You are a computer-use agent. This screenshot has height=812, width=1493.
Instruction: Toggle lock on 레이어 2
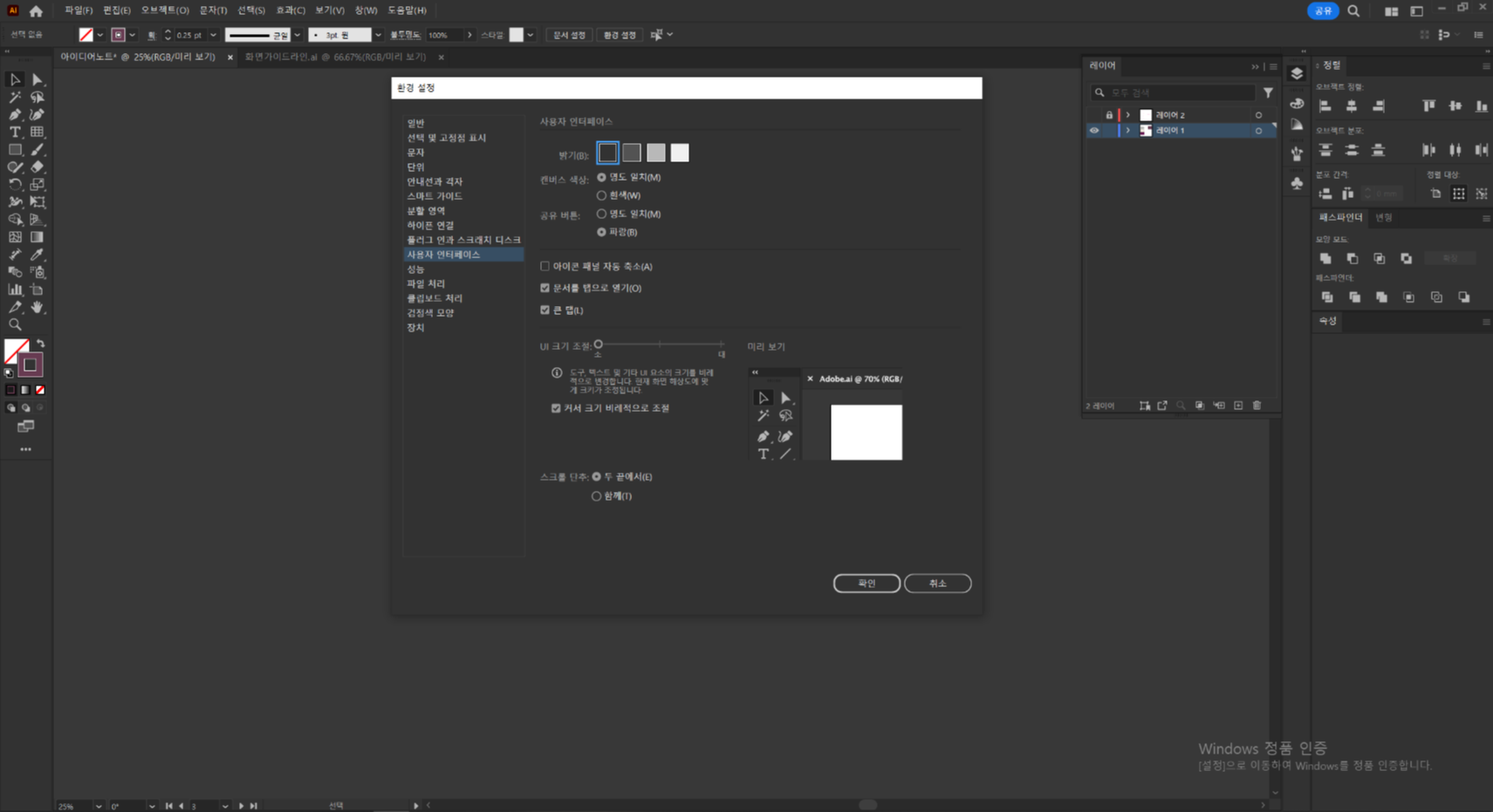1109,115
